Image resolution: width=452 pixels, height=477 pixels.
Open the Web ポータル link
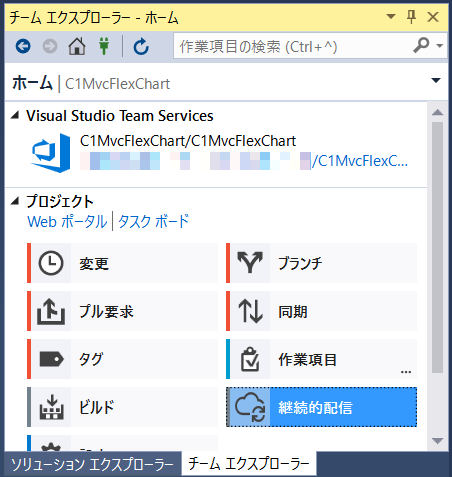click(67, 222)
